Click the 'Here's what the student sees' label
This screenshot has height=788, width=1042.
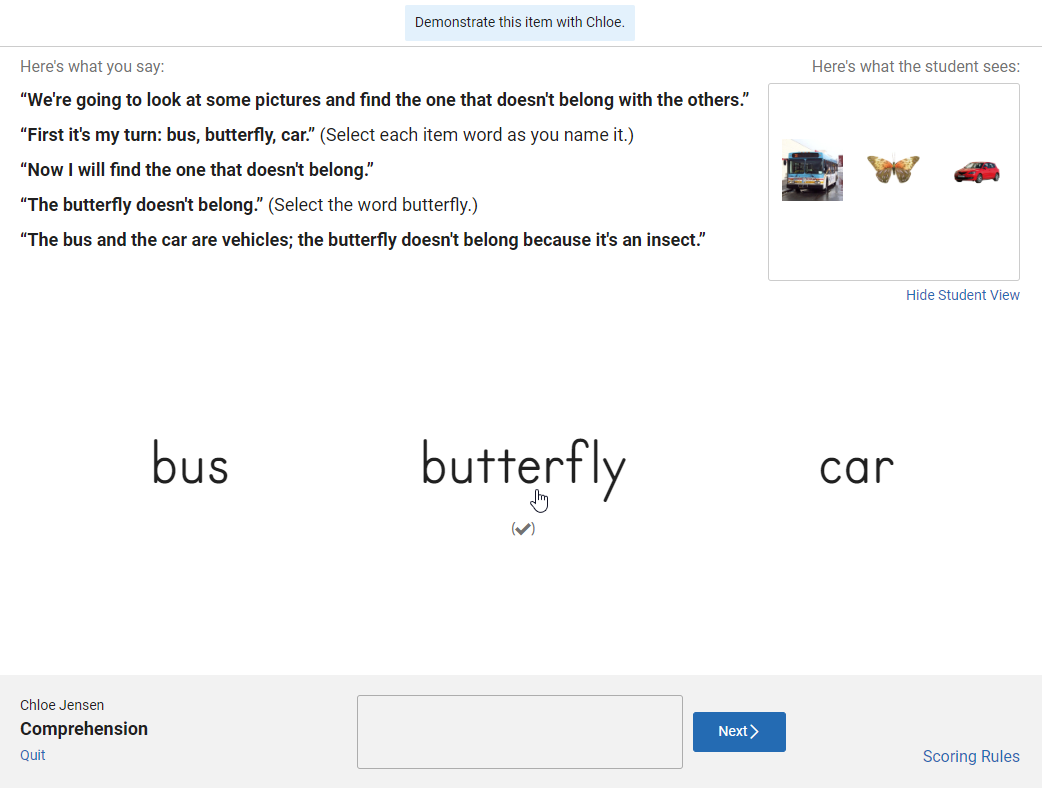tap(916, 66)
